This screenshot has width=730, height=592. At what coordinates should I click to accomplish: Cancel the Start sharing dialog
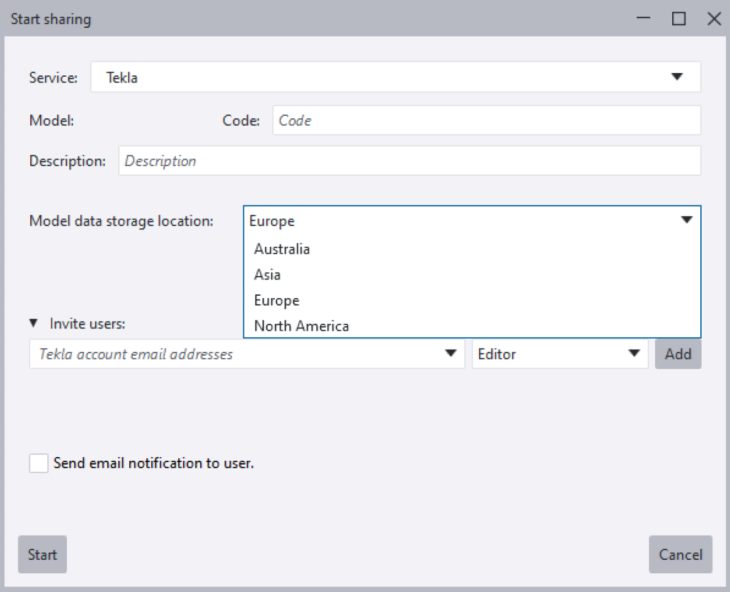pyautogui.click(x=680, y=554)
